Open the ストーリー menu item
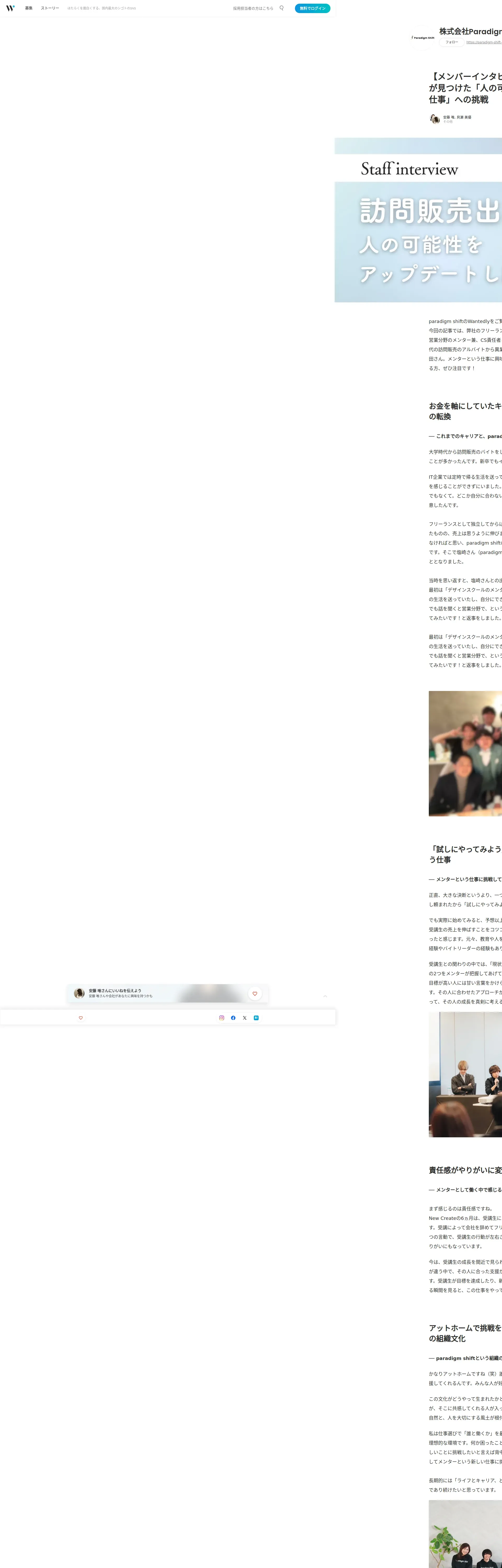The image size is (502, 1568). pyautogui.click(x=50, y=9)
